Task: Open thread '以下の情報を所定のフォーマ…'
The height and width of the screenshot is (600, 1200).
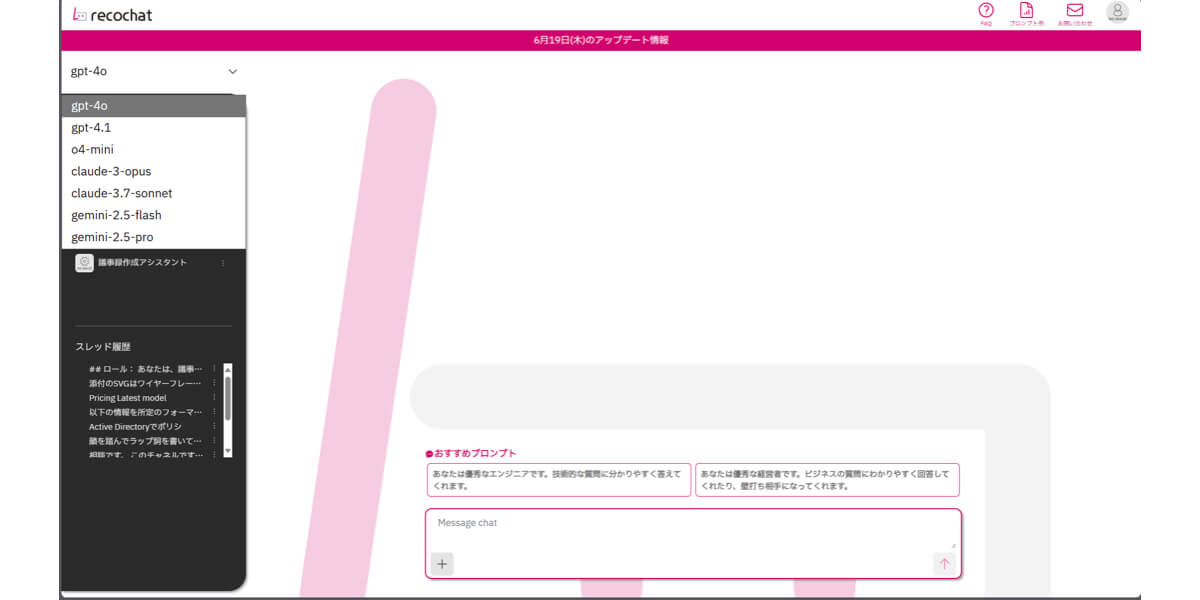Action: pos(145,412)
